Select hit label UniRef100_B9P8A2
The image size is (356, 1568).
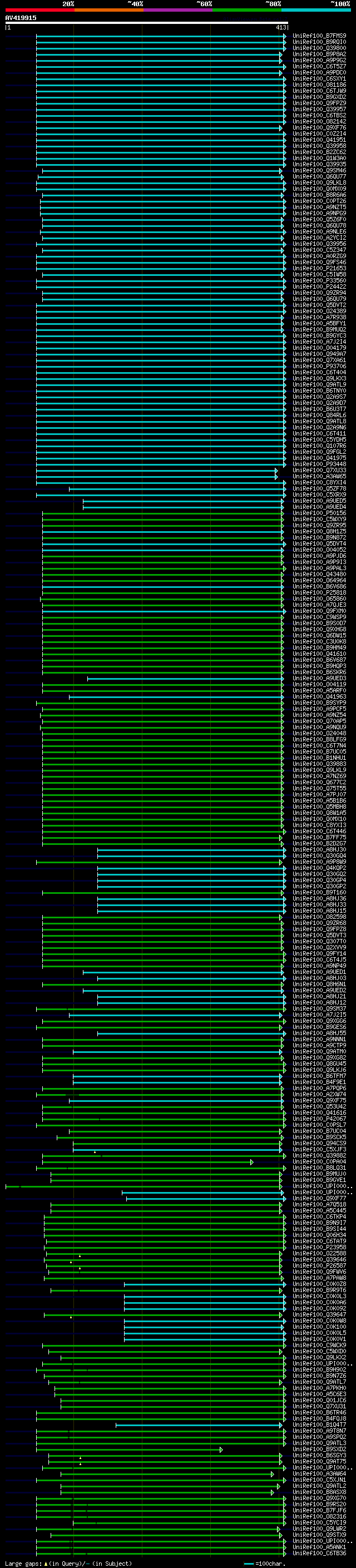tap(319, 54)
